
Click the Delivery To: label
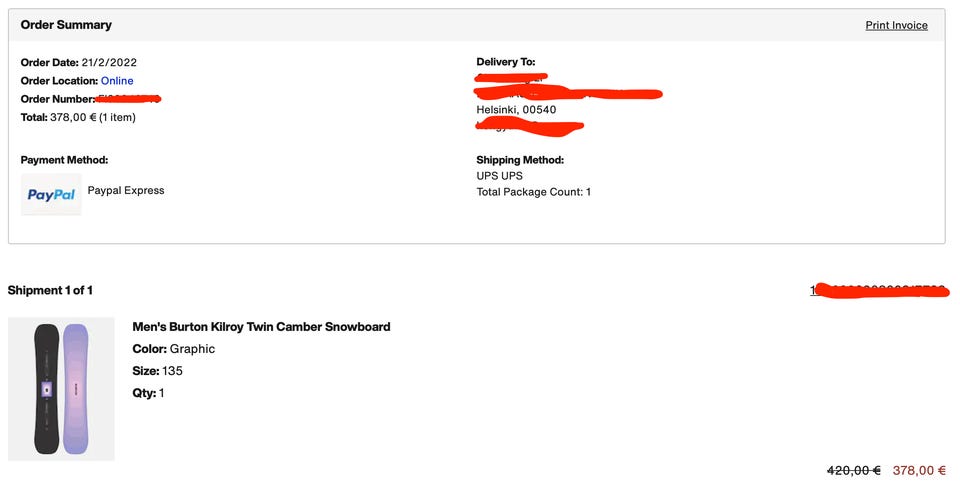point(506,62)
